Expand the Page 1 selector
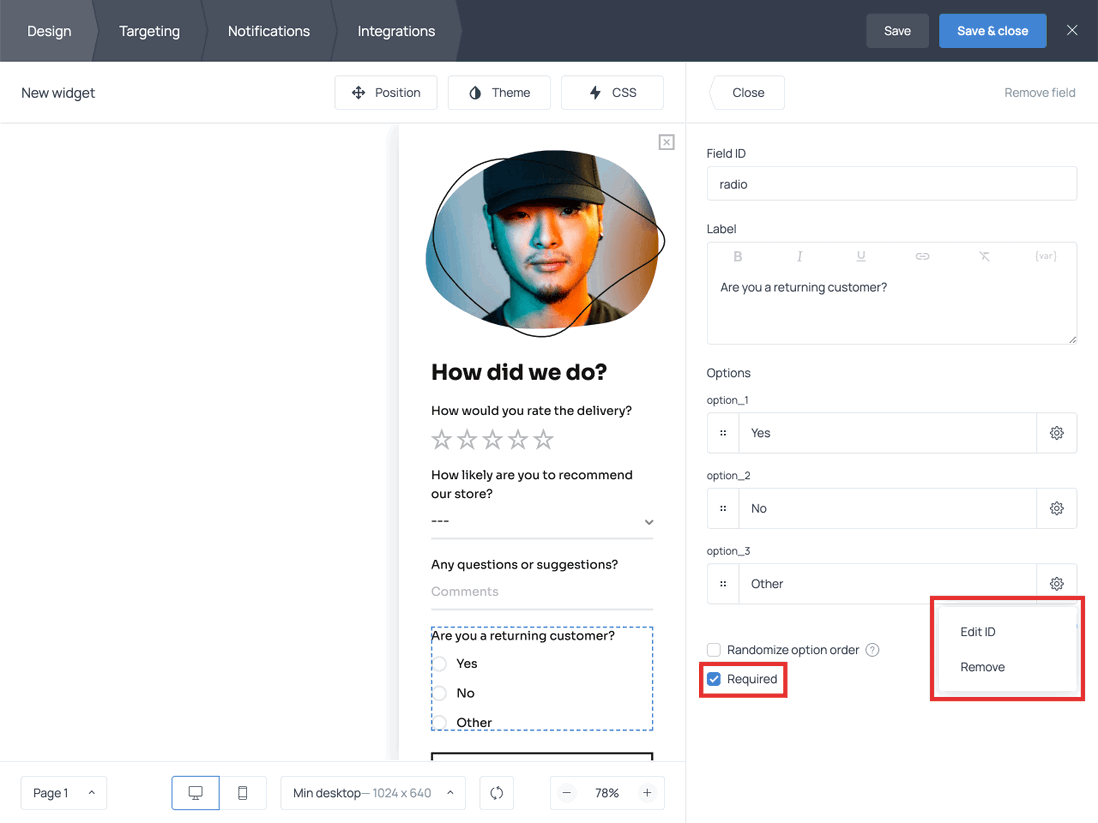This screenshot has width=1098, height=823. tap(63, 792)
